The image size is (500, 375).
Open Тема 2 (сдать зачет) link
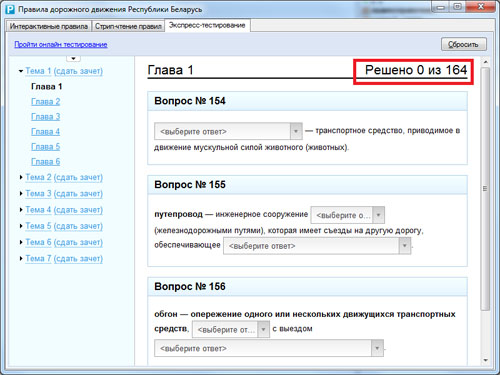(x=64, y=177)
